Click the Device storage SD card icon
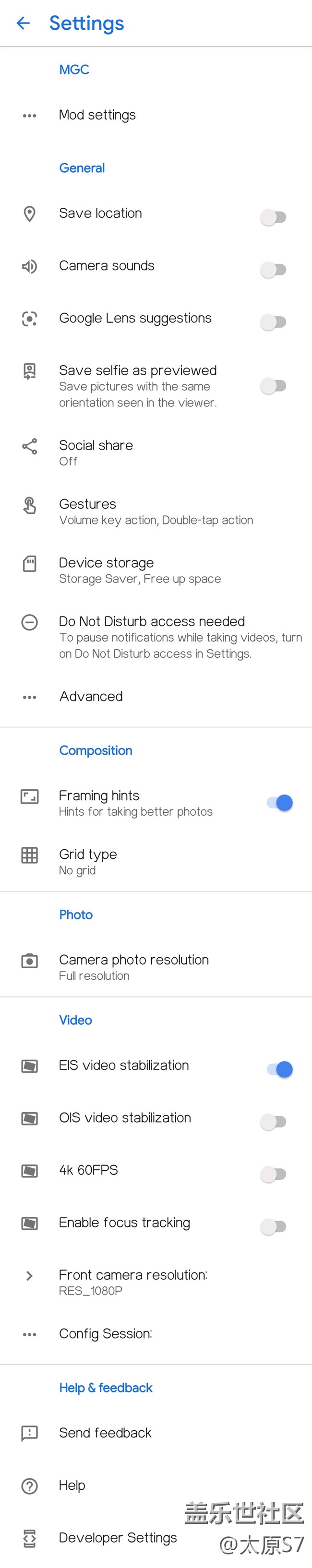The image size is (312, 1568). [x=29, y=564]
